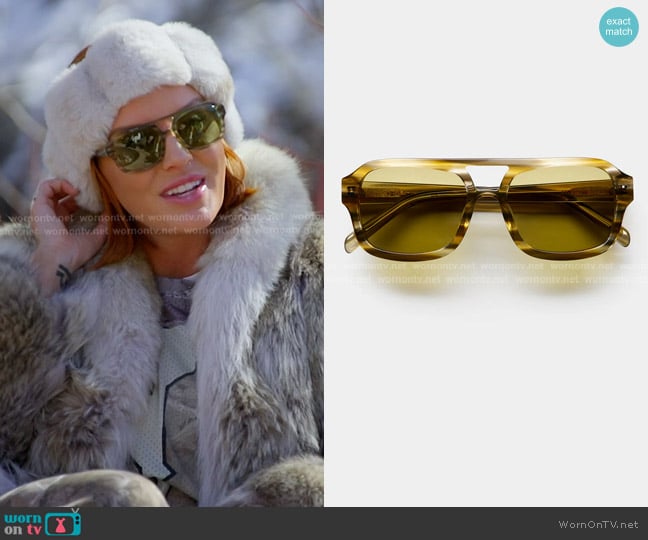648x540 pixels.
Task: Click the teal "exact match" badge
Action: (618, 26)
